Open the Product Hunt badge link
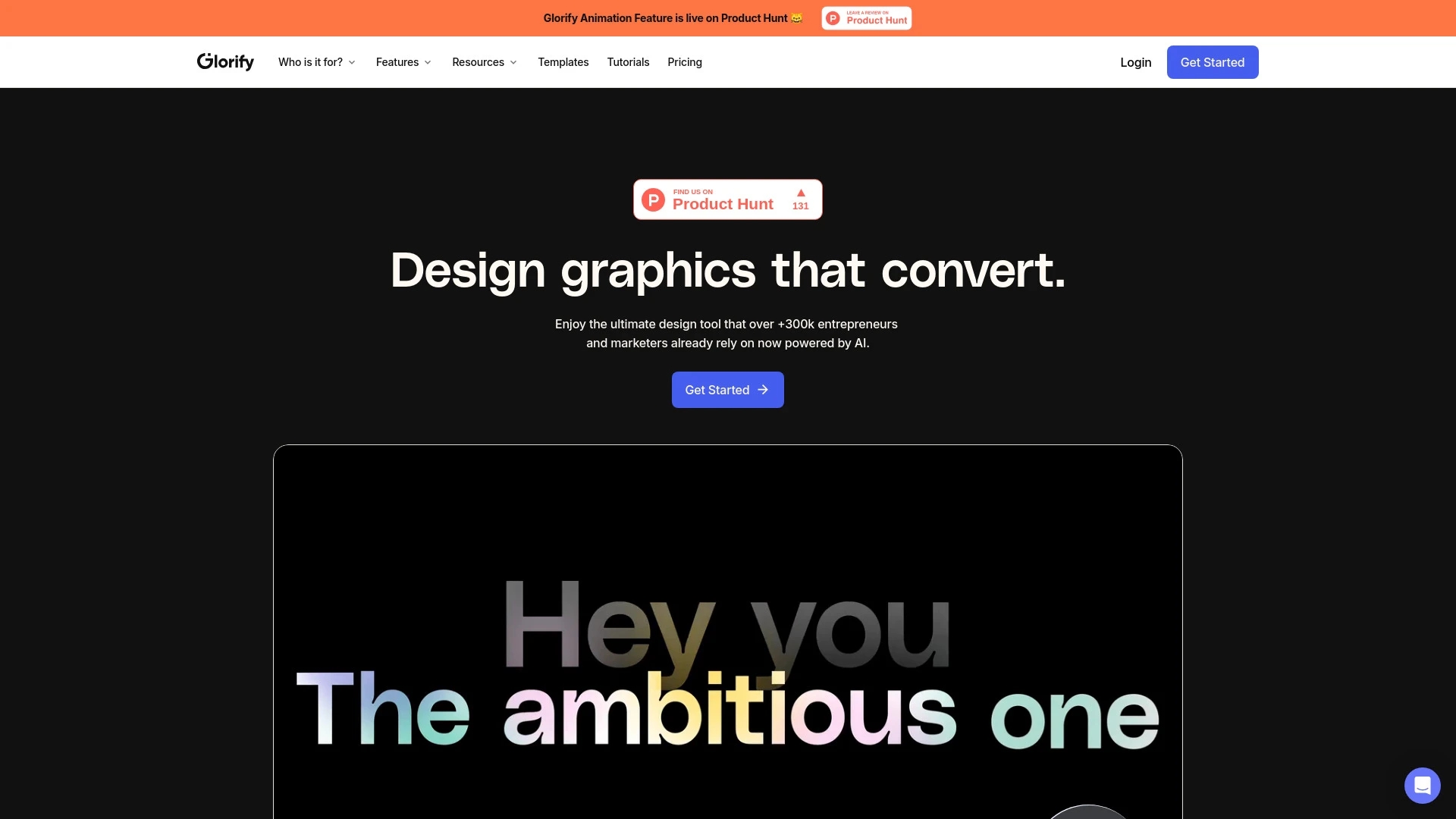This screenshot has height=819, width=1456. [728, 199]
